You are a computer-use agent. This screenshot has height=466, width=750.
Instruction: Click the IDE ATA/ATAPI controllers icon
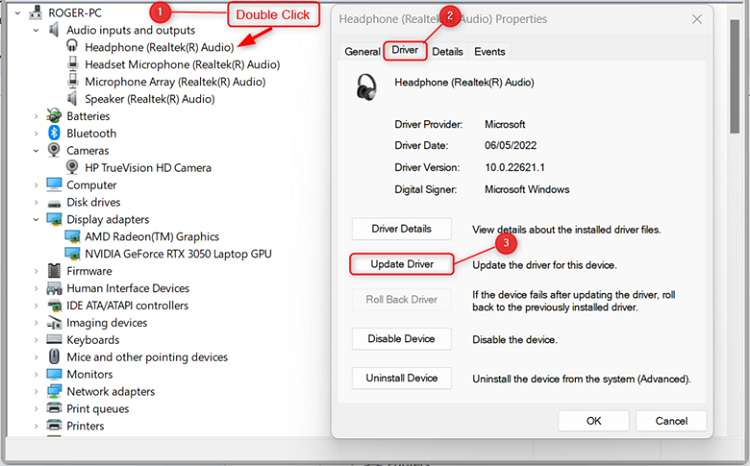point(54,305)
